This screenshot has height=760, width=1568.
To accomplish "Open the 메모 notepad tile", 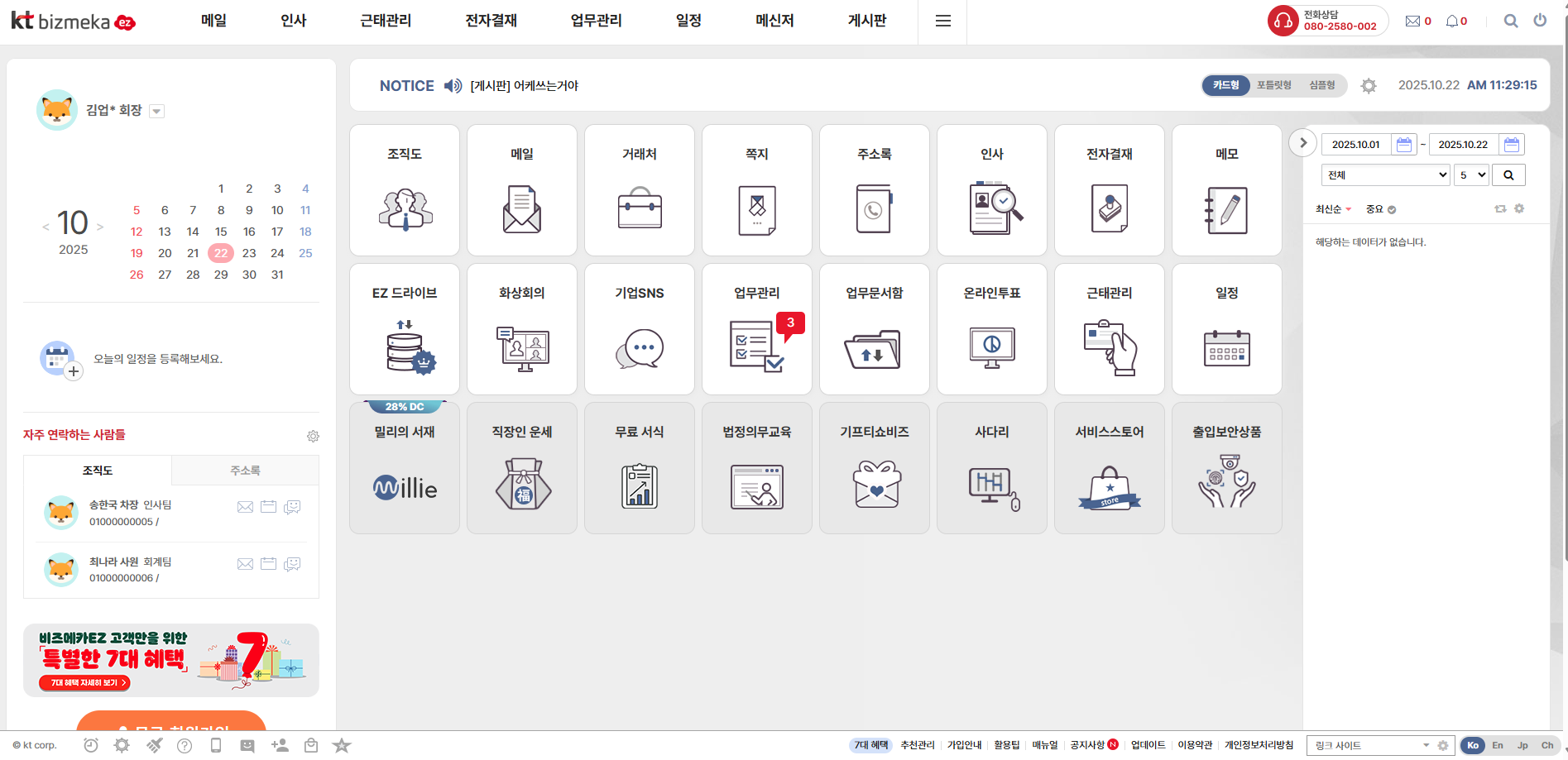I will coord(1226,191).
